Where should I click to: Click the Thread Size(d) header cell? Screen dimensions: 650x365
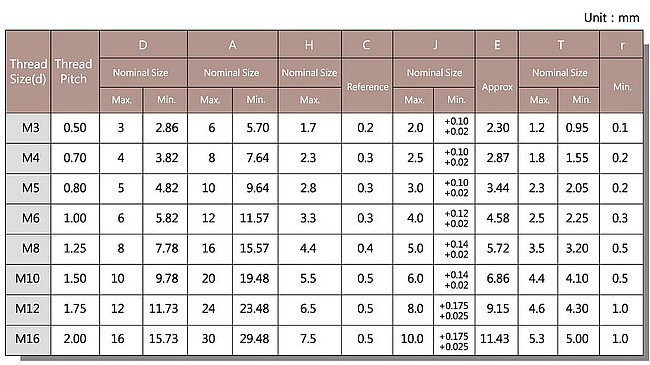click(28, 71)
